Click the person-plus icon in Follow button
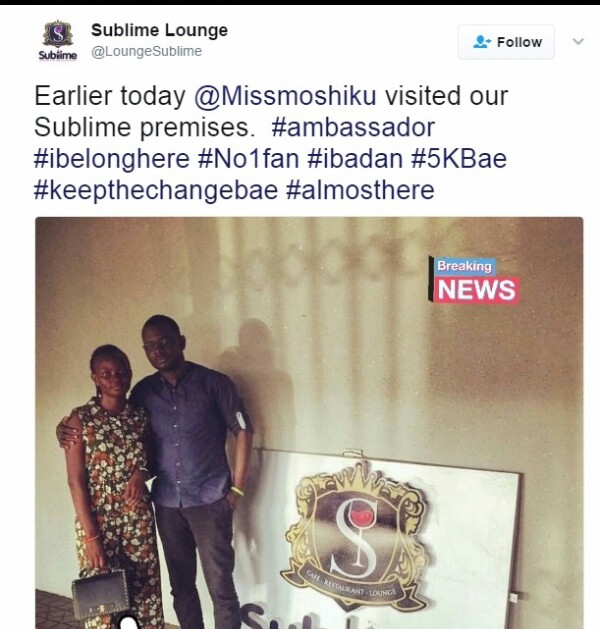Screen dimensions: 600x629 (482, 42)
